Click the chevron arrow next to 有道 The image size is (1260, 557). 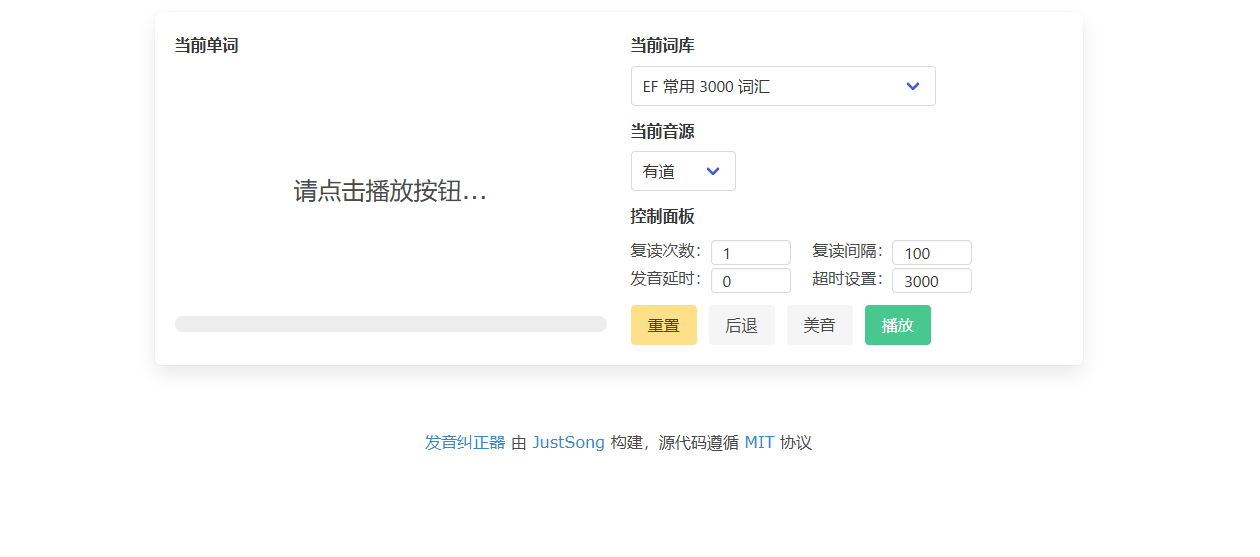[713, 171]
